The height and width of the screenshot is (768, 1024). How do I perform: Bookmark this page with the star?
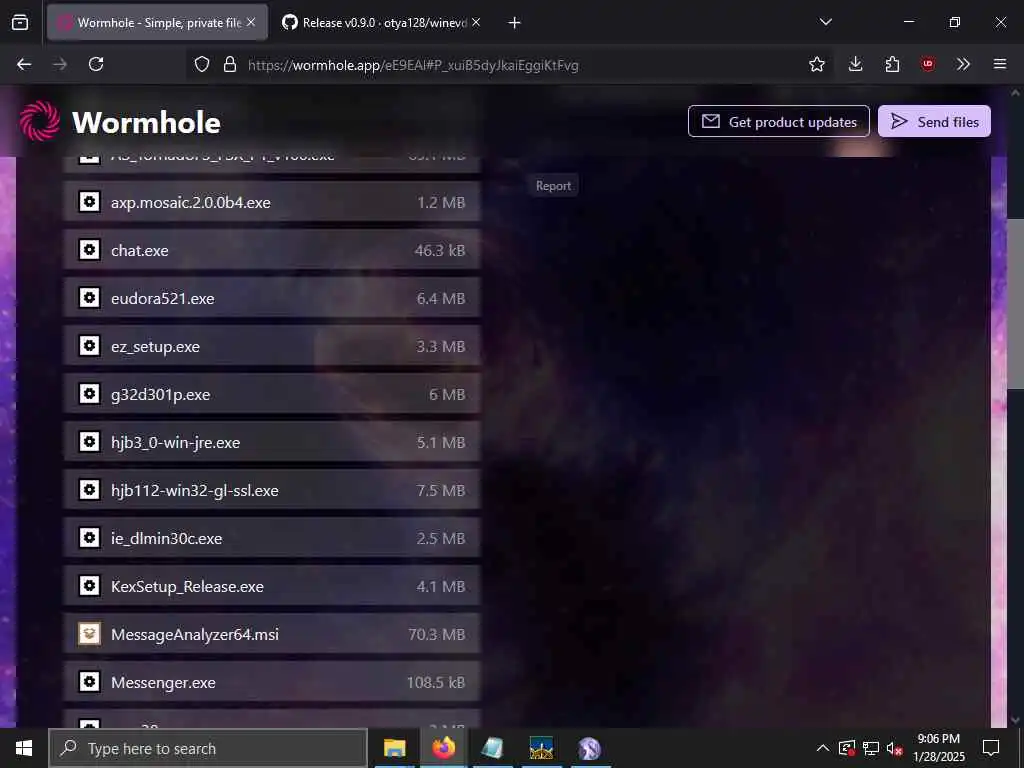(x=816, y=64)
